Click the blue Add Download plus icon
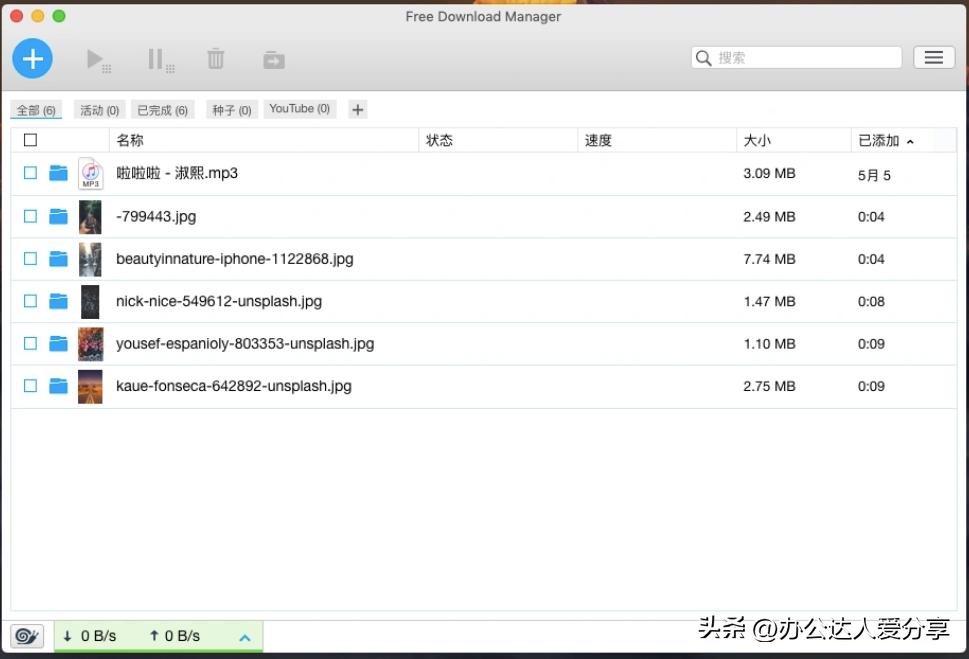Screen dimensions: 969x659 click(x=32, y=58)
